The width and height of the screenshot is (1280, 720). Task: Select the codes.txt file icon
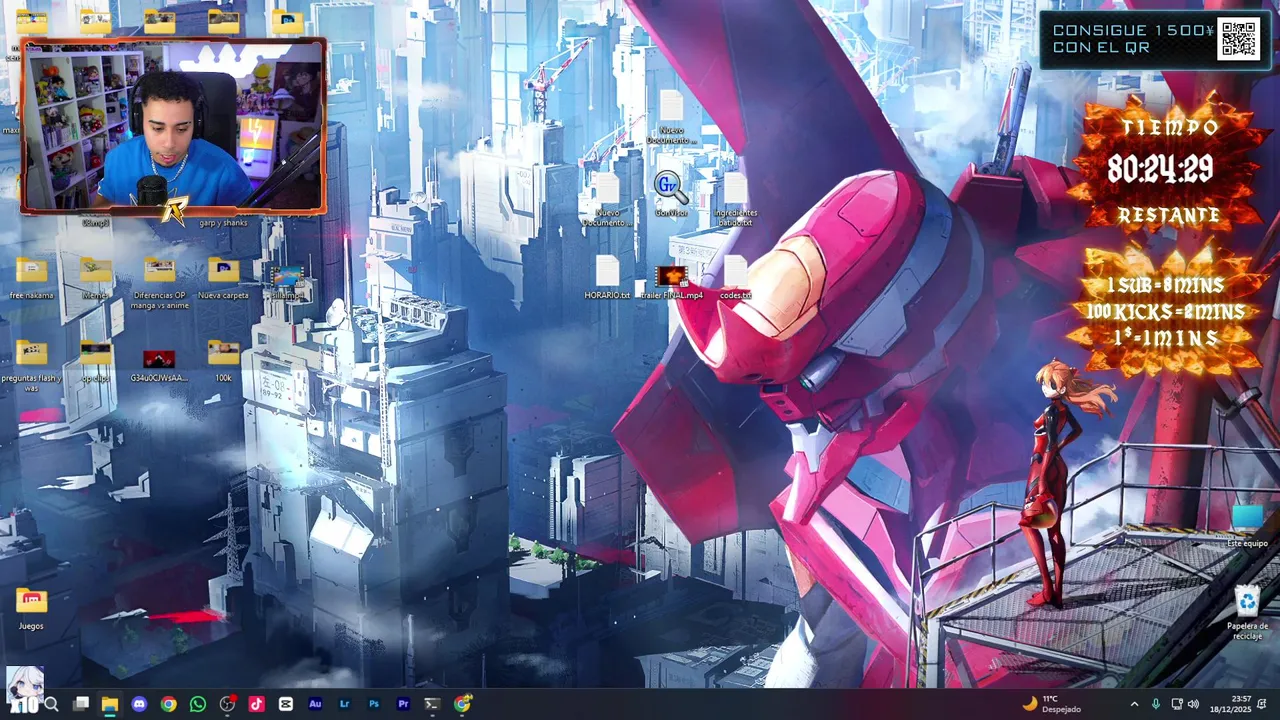(x=735, y=278)
